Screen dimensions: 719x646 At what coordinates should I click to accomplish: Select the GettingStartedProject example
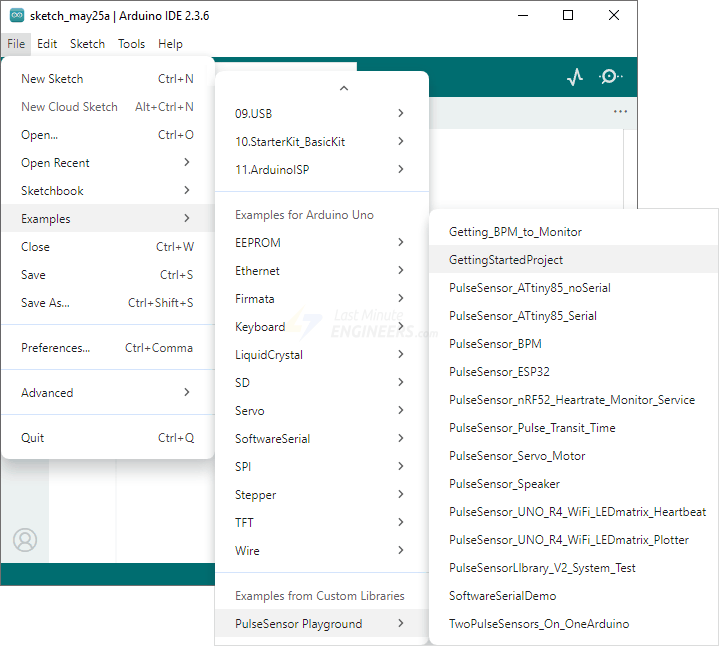(x=506, y=260)
